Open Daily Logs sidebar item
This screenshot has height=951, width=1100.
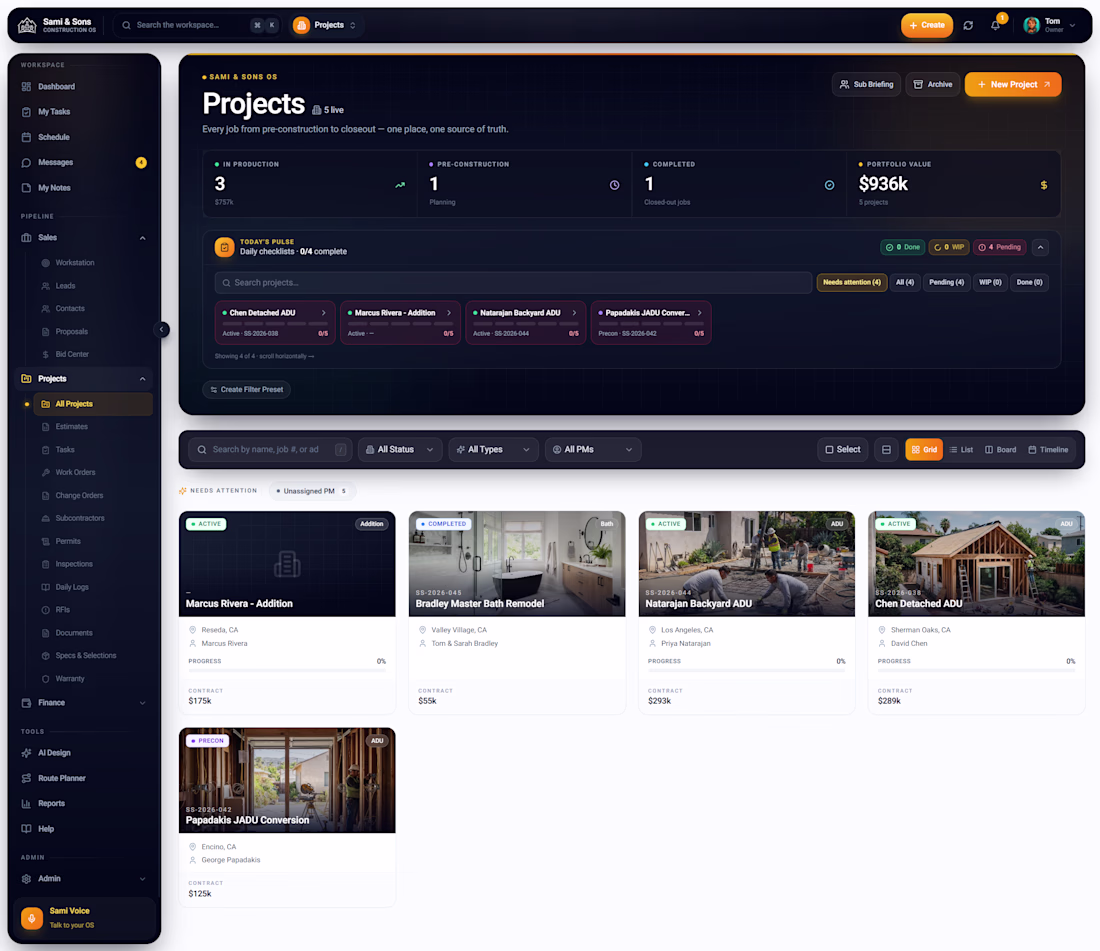(x=93, y=586)
